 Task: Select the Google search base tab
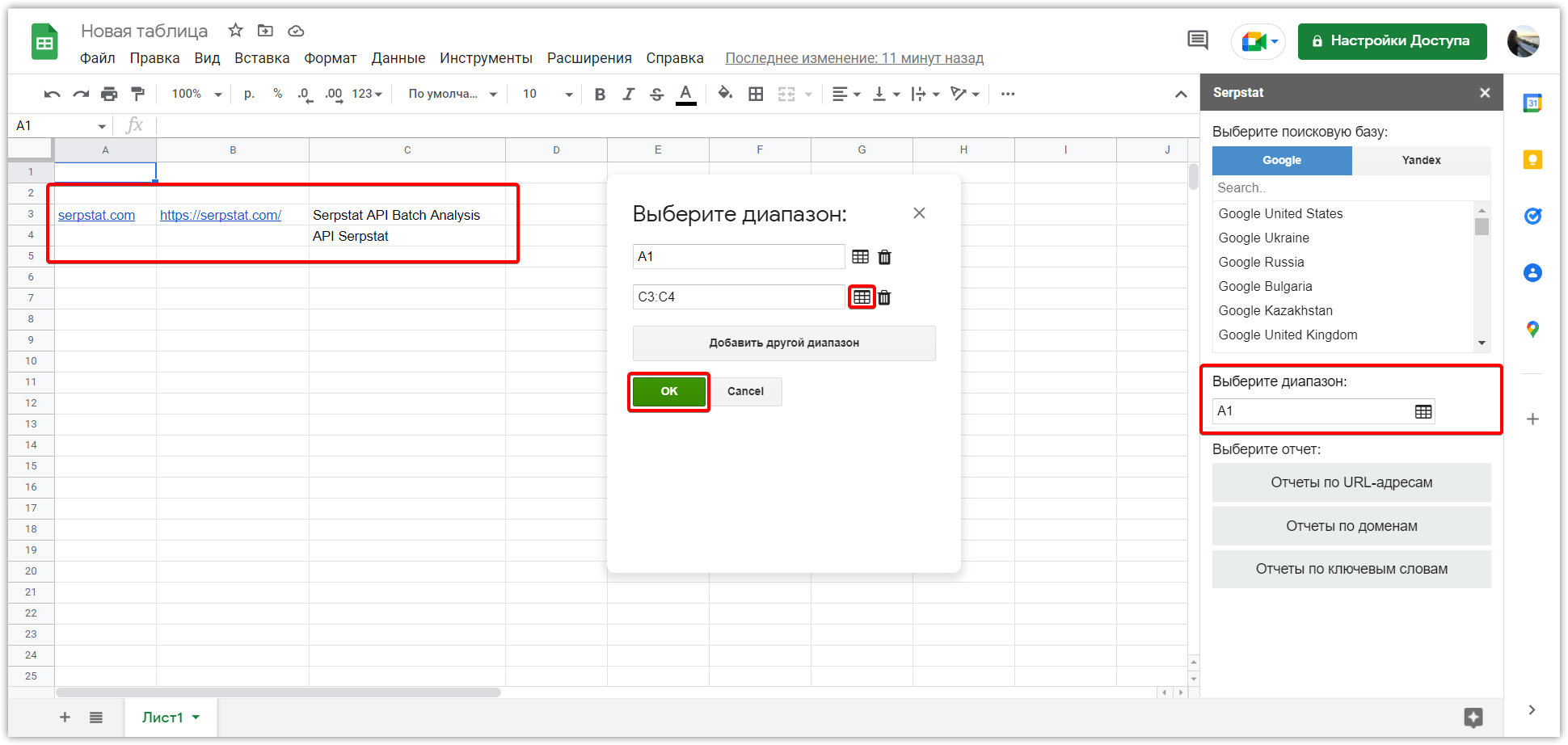(x=1282, y=160)
